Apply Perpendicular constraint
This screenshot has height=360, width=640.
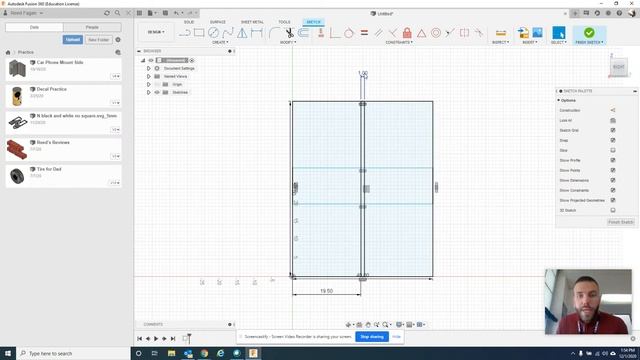click(x=393, y=33)
